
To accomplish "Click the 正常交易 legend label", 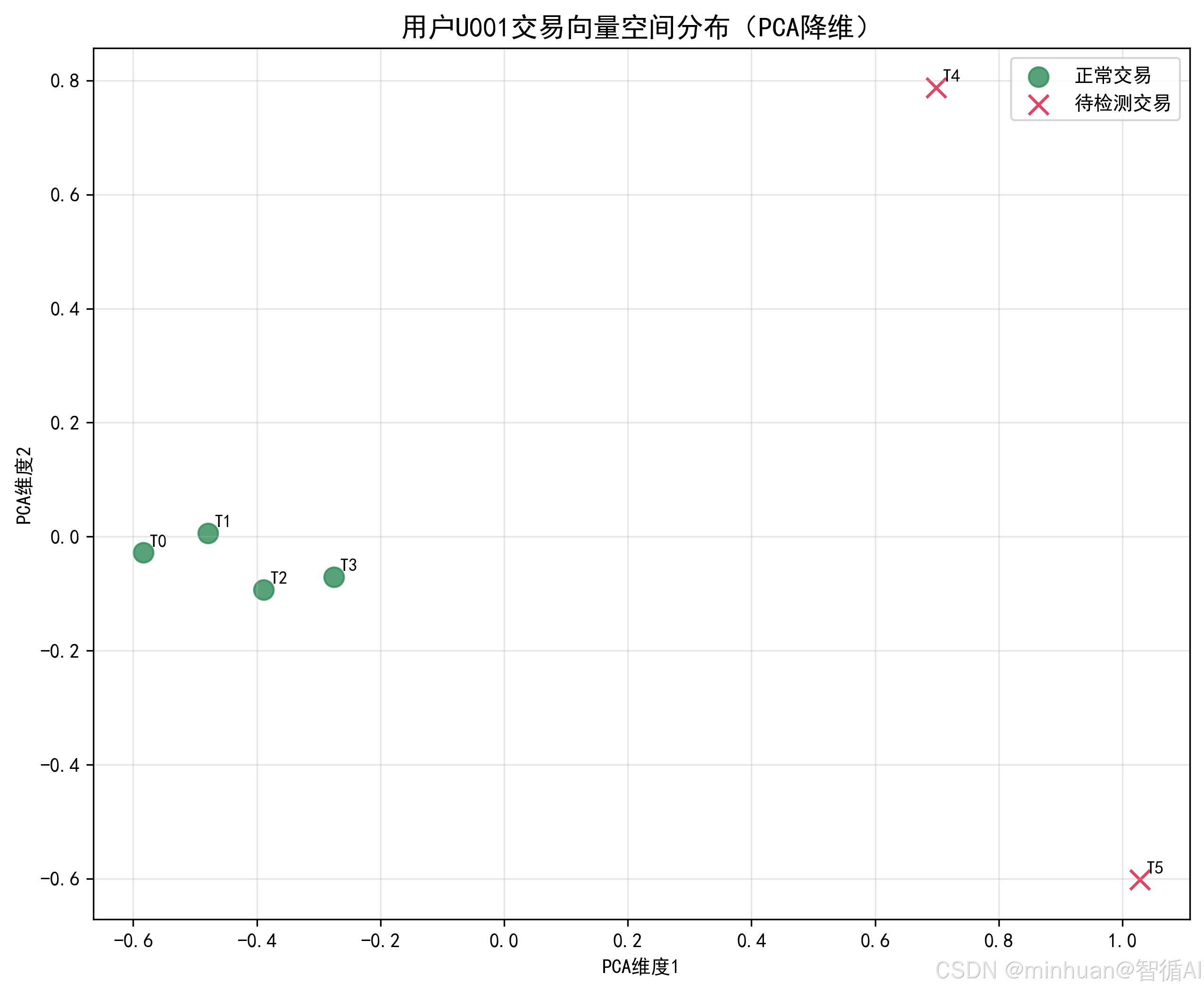I will (x=1113, y=75).
